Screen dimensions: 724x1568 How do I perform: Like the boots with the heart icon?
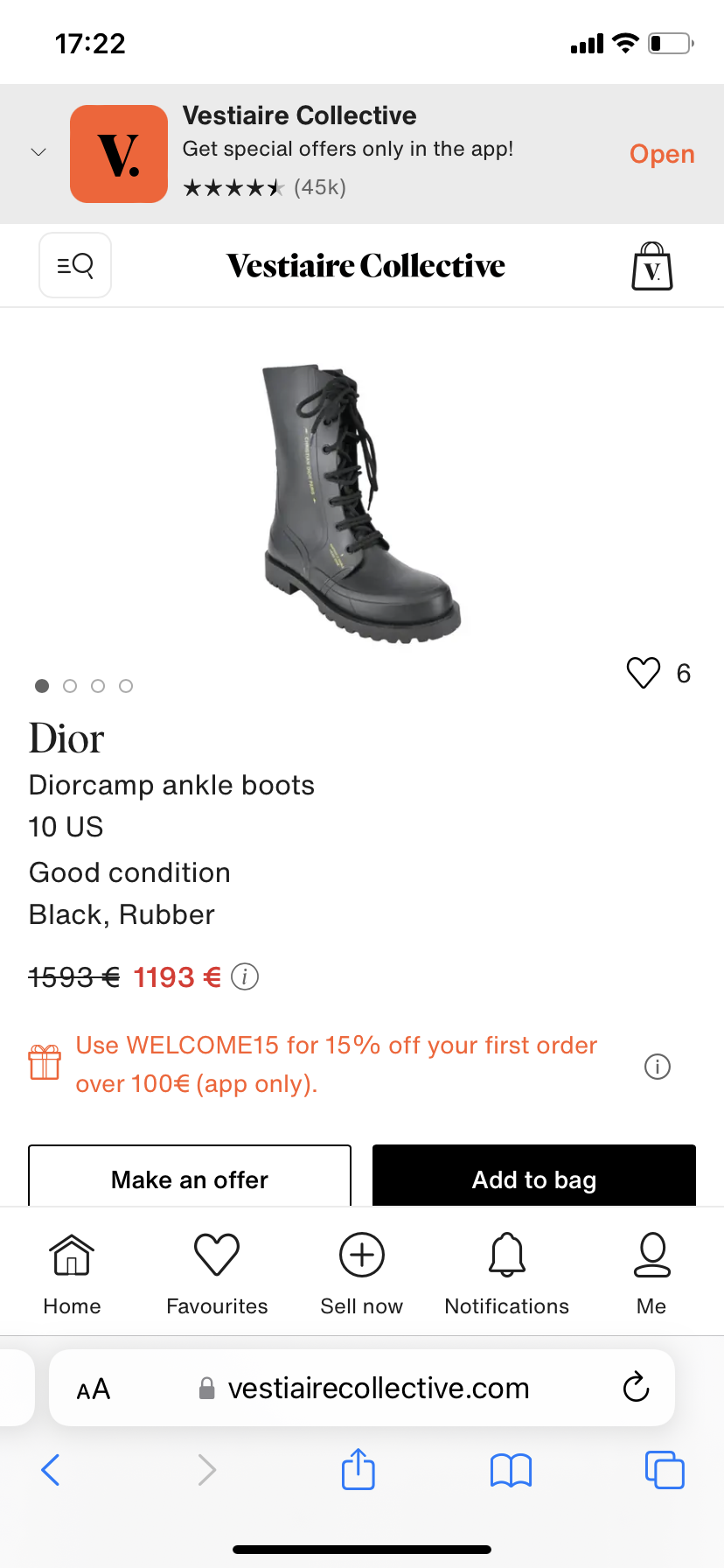[644, 673]
